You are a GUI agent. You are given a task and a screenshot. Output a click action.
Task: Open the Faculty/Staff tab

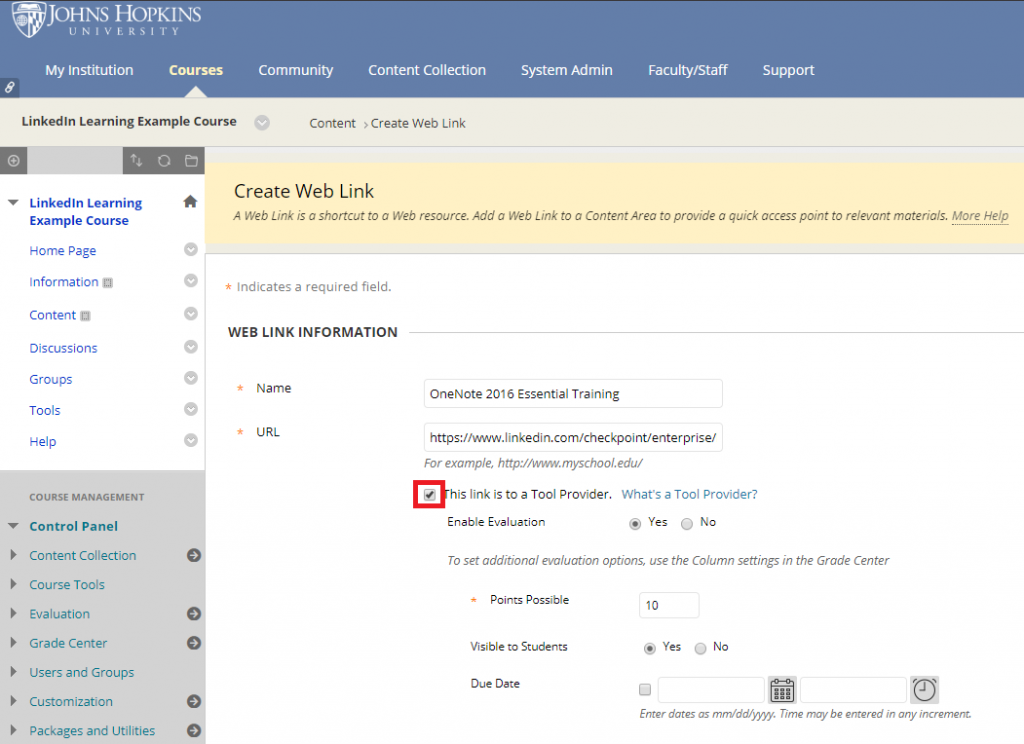[687, 70]
